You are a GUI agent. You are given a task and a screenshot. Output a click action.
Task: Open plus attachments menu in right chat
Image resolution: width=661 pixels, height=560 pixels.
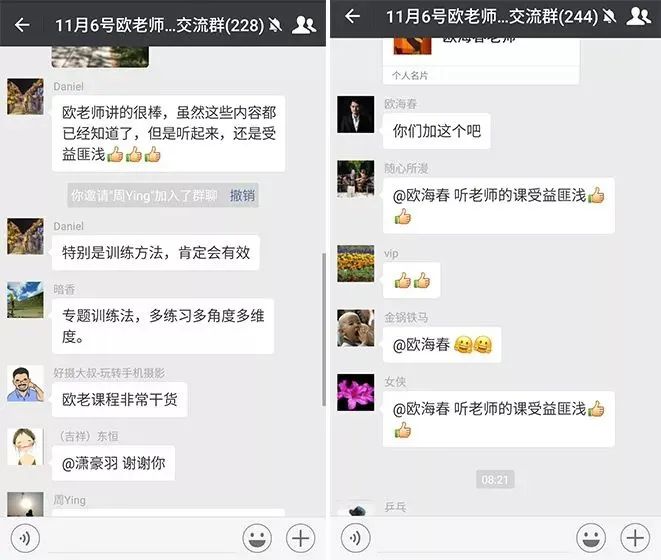pos(635,538)
